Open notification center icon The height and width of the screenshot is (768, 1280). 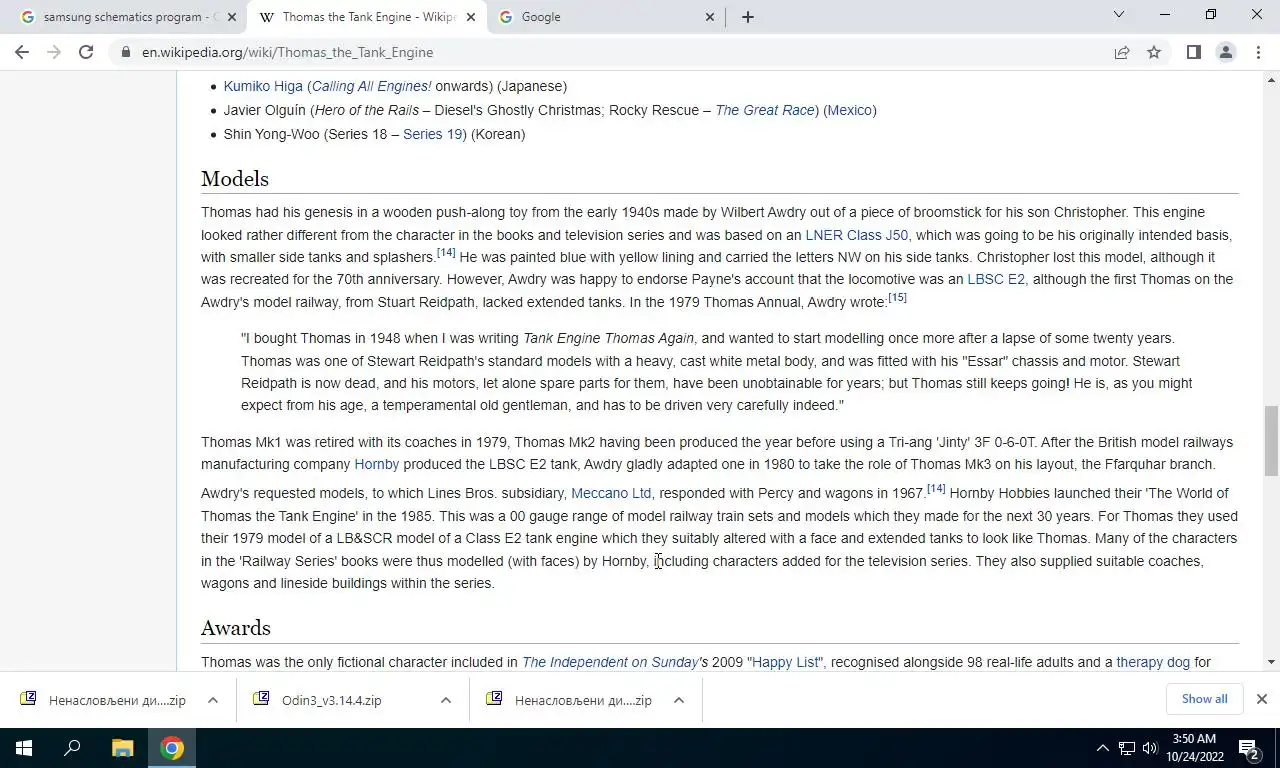coord(1248,748)
